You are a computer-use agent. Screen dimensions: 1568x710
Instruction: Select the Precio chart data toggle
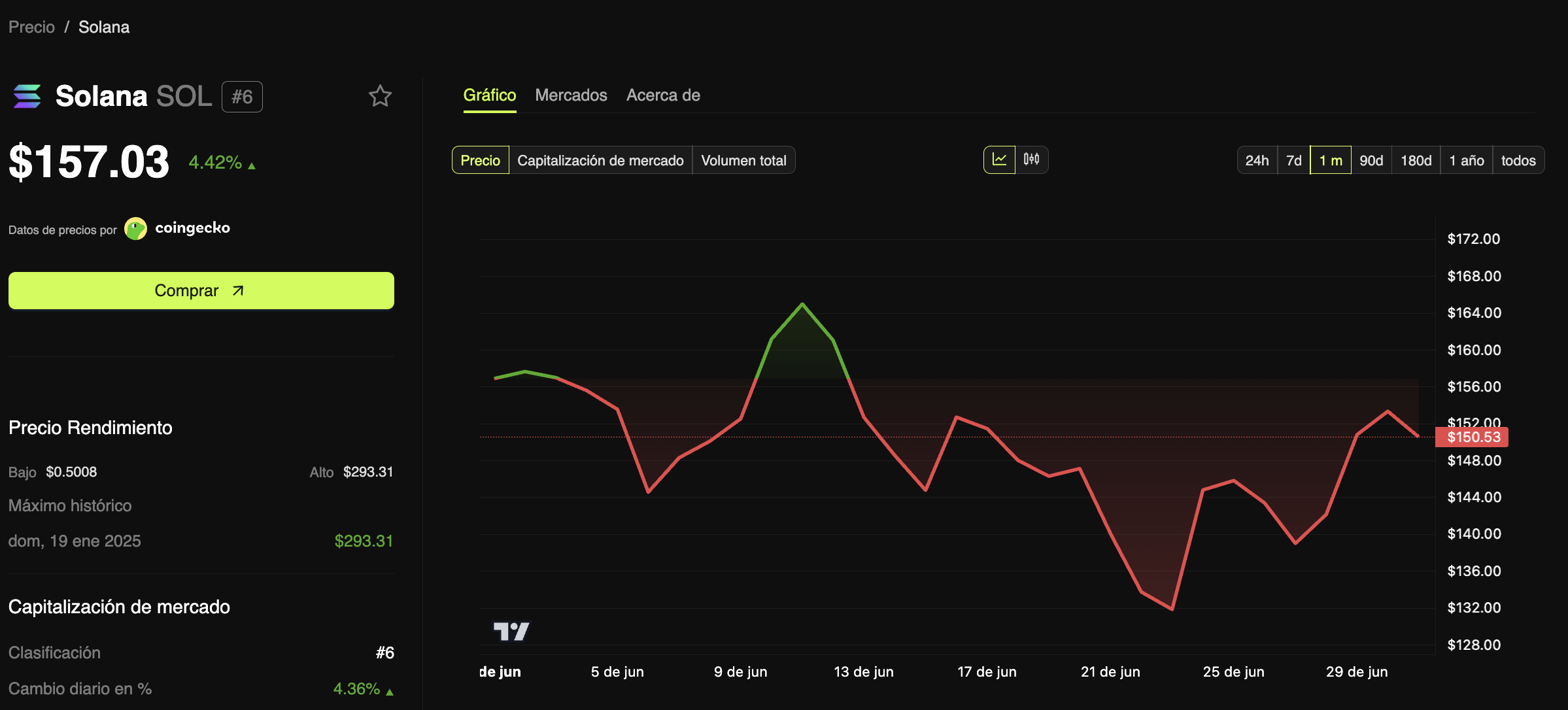pyautogui.click(x=480, y=160)
